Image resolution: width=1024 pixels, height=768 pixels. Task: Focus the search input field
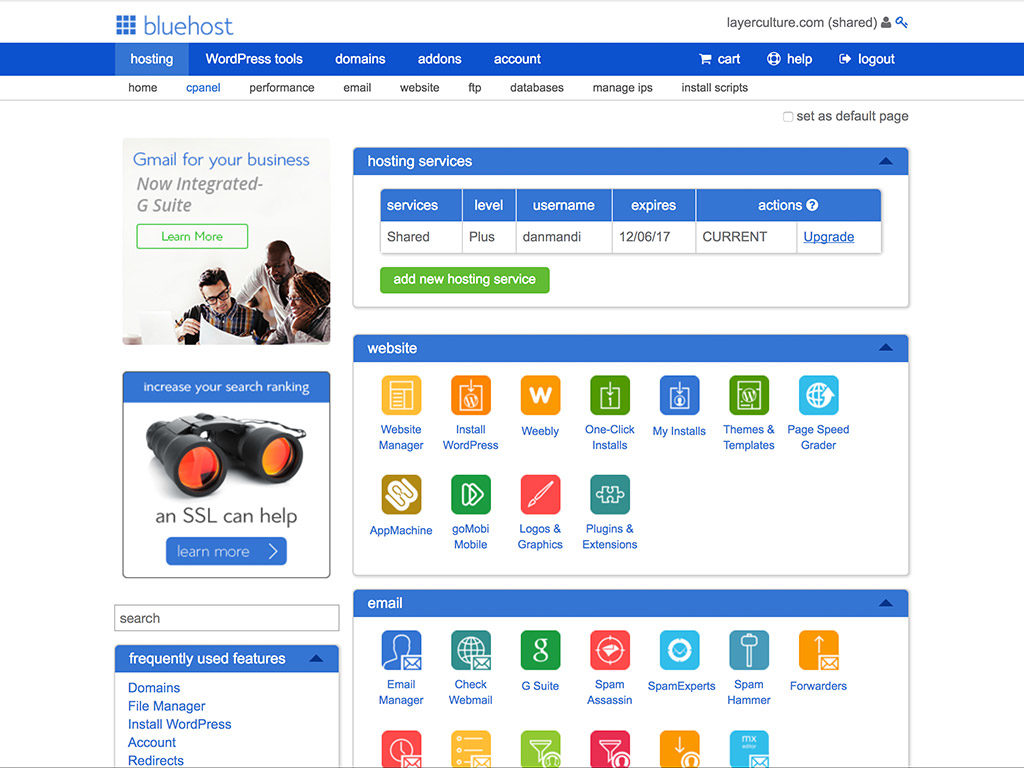(x=227, y=618)
